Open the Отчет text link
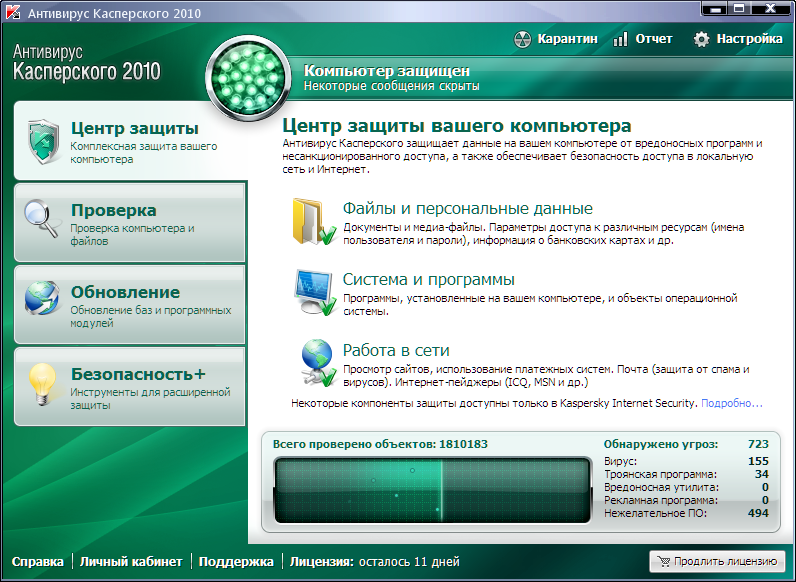The width and height of the screenshot is (796, 582). pyautogui.click(x=654, y=39)
